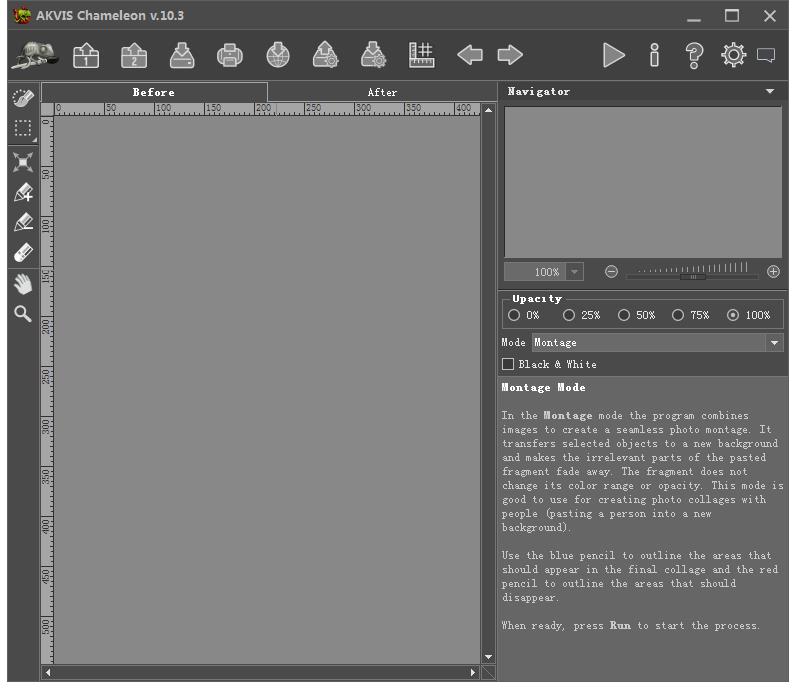Image resolution: width=796 pixels, height=689 pixels.
Task: Set Opacity to 0%
Action: (x=514, y=315)
